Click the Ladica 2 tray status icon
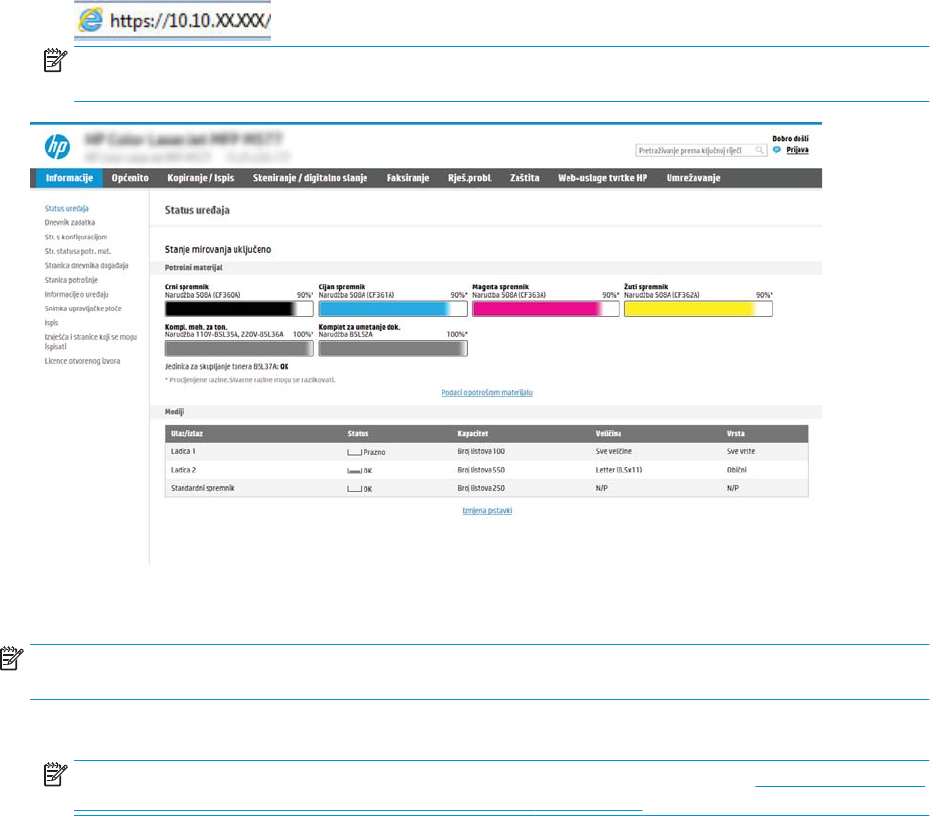Screen dimensions: 930x816 point(354,470)
